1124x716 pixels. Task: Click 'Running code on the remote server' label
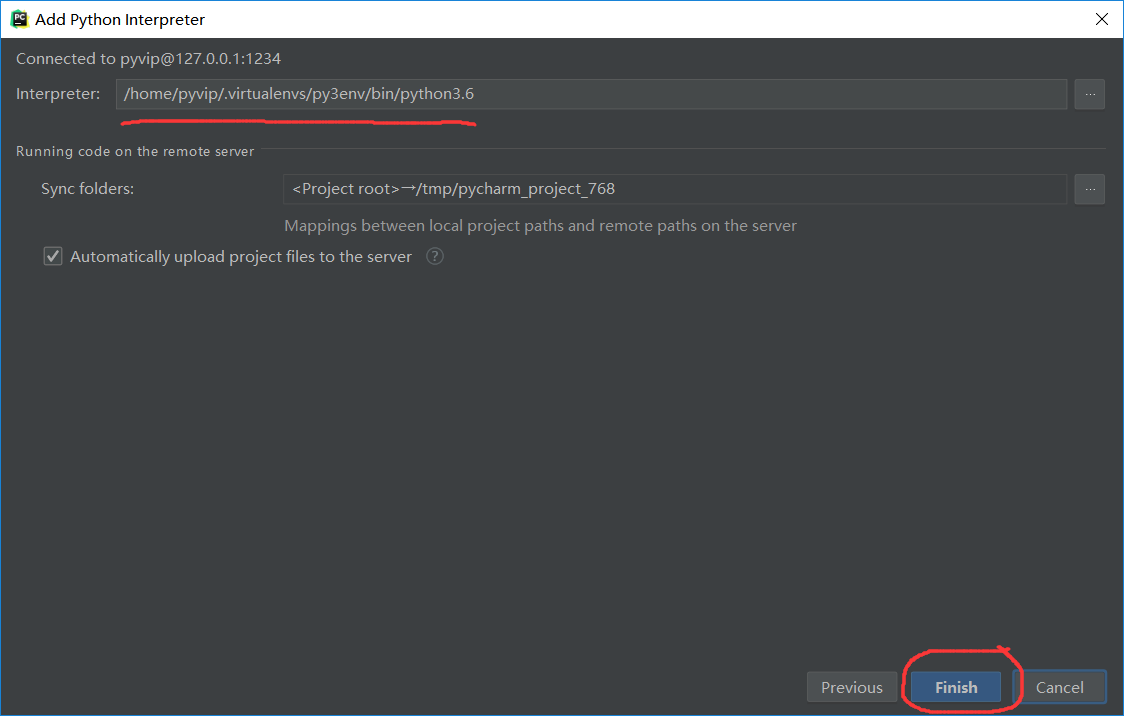click(135, 151)
